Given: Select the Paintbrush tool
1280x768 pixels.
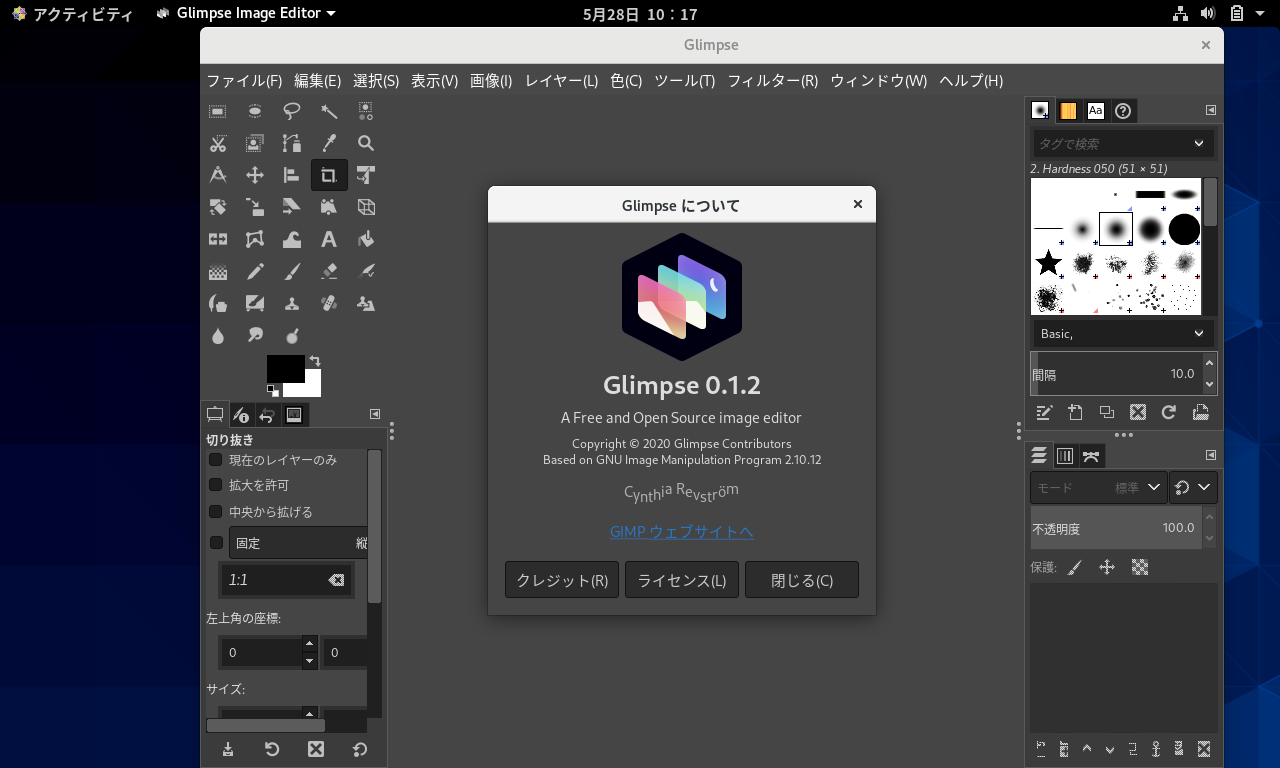Looking at the screenshot, I should tap(292, 271).
